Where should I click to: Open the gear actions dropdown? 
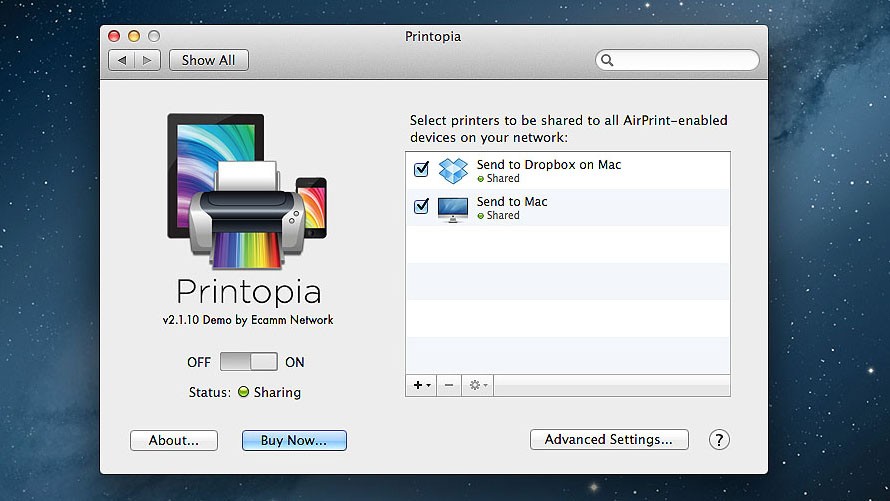(478, 385)
